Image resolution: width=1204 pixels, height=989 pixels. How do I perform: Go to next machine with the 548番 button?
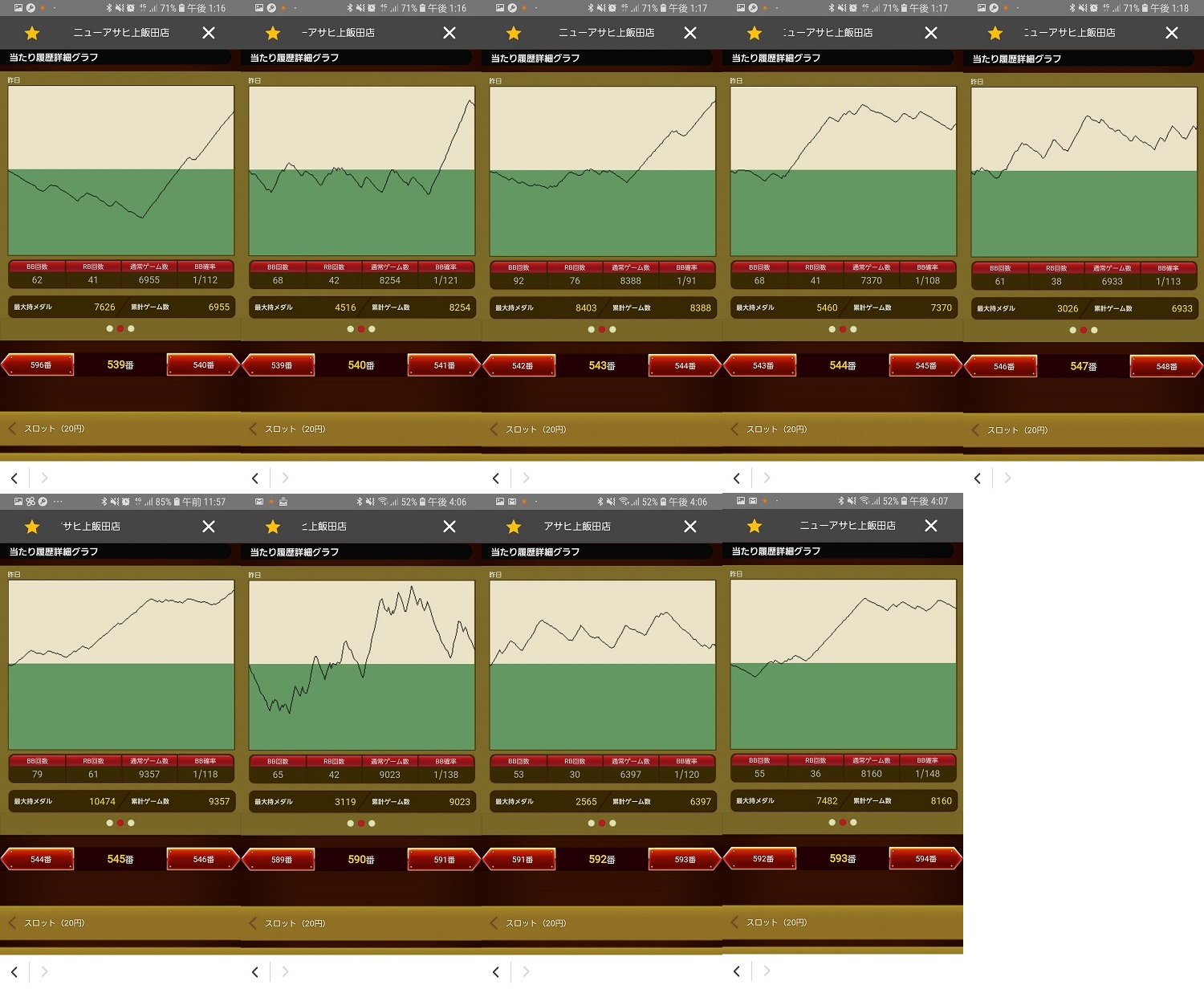point(1166,367)
